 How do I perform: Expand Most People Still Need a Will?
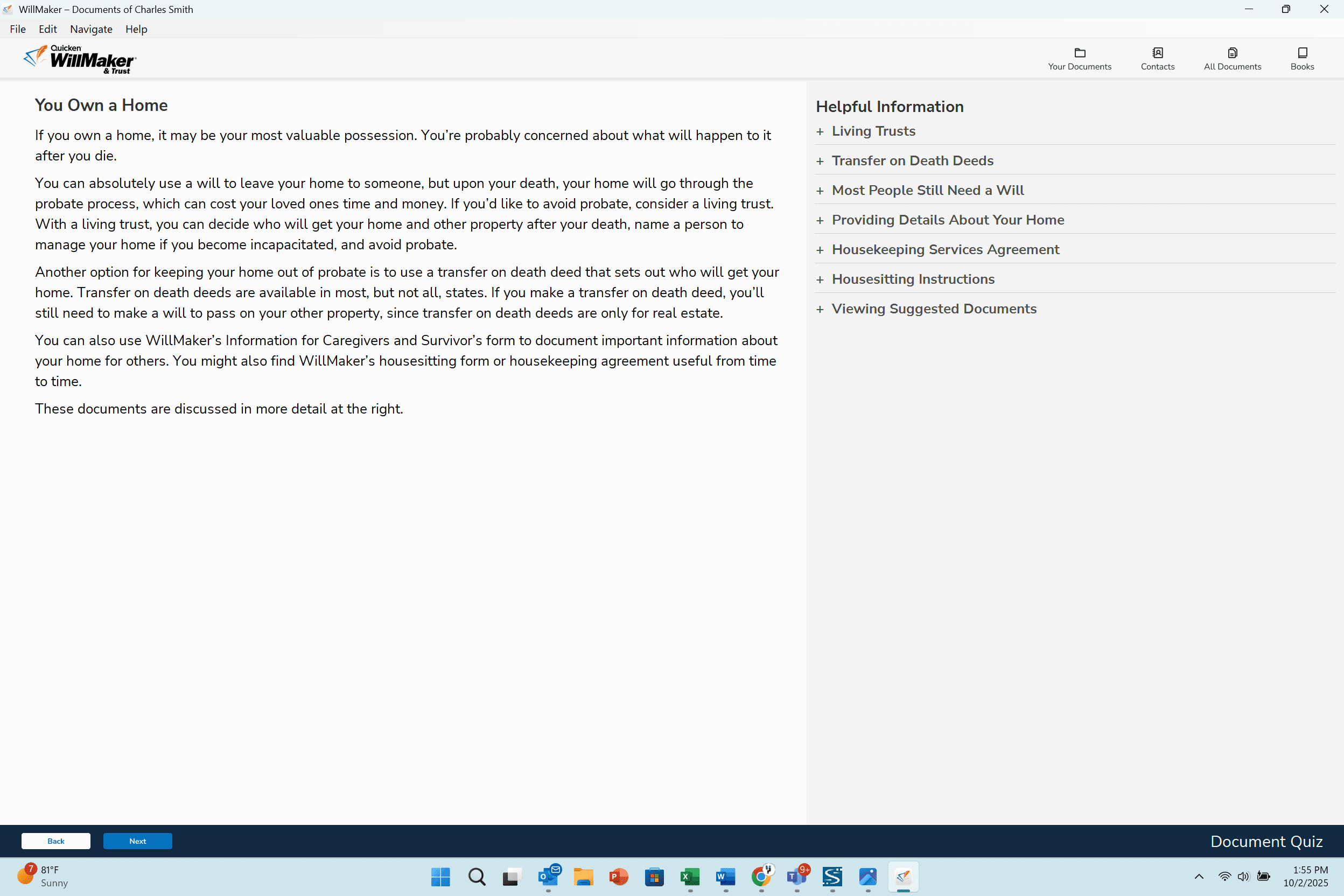927,191
